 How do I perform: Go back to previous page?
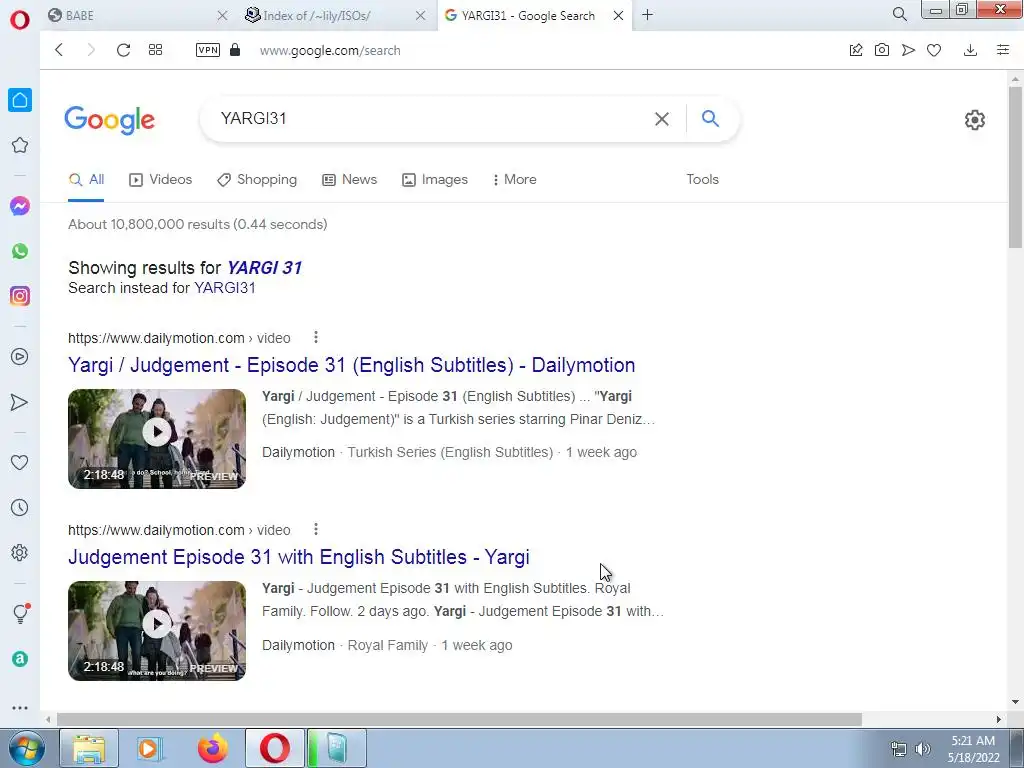click(x=59, y=50)
